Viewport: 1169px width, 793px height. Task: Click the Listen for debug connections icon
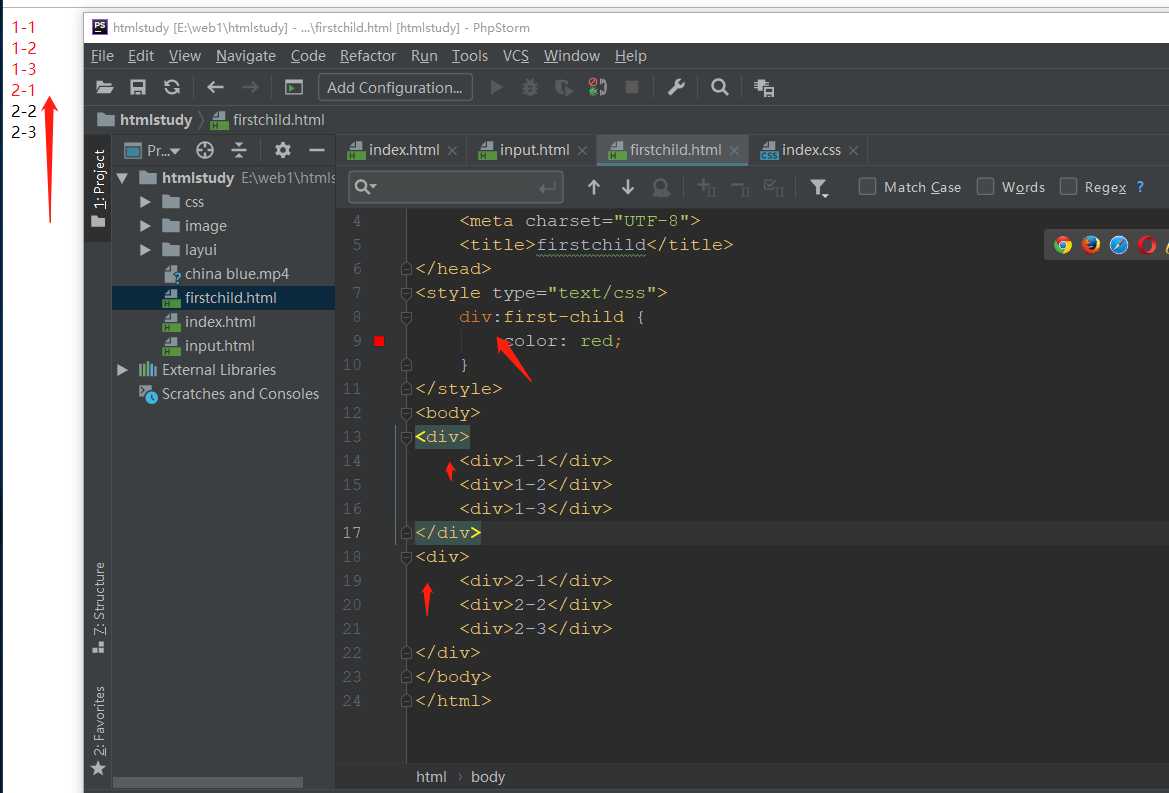597,87
